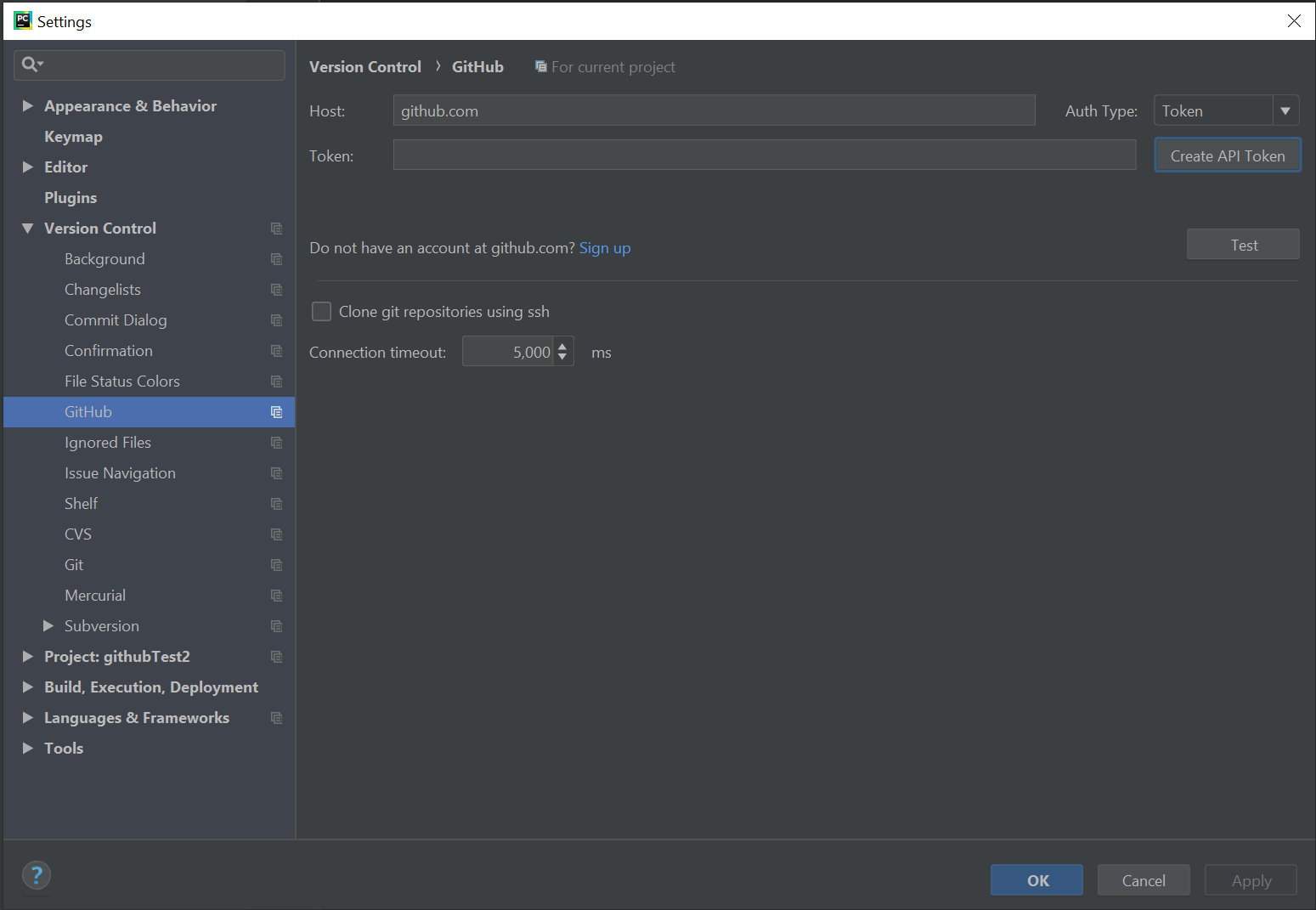
Task: Click project-level icon beside Confirmation row
Action: tap(276, 351)
